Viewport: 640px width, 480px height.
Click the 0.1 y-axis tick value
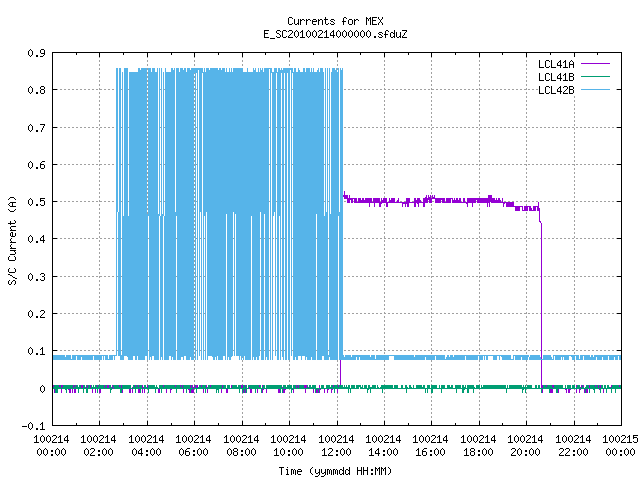point(36,351)
